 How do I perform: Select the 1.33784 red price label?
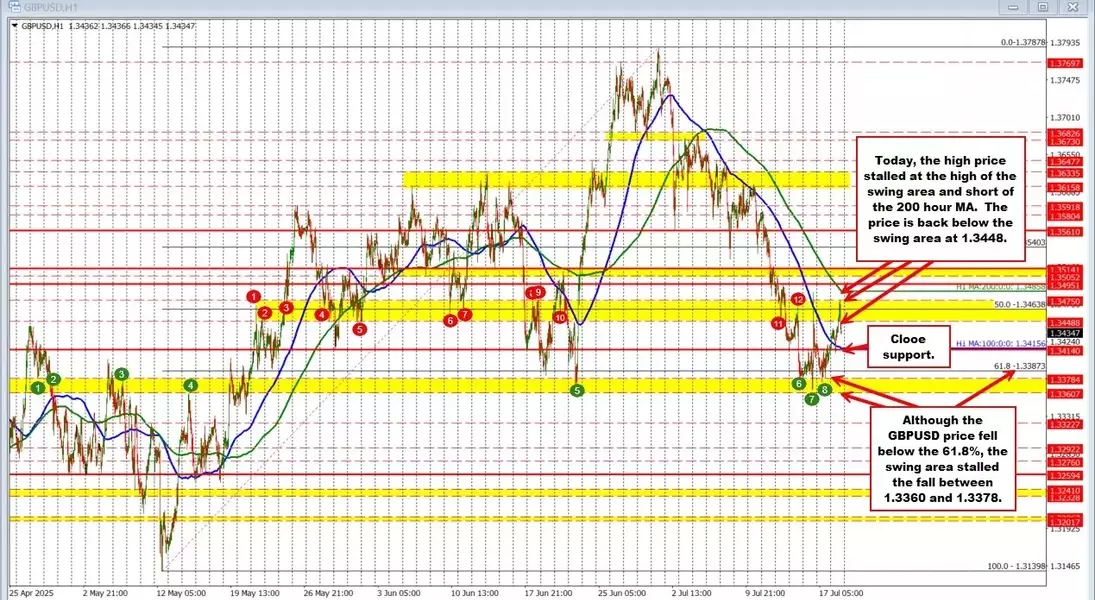point(1066,380)
